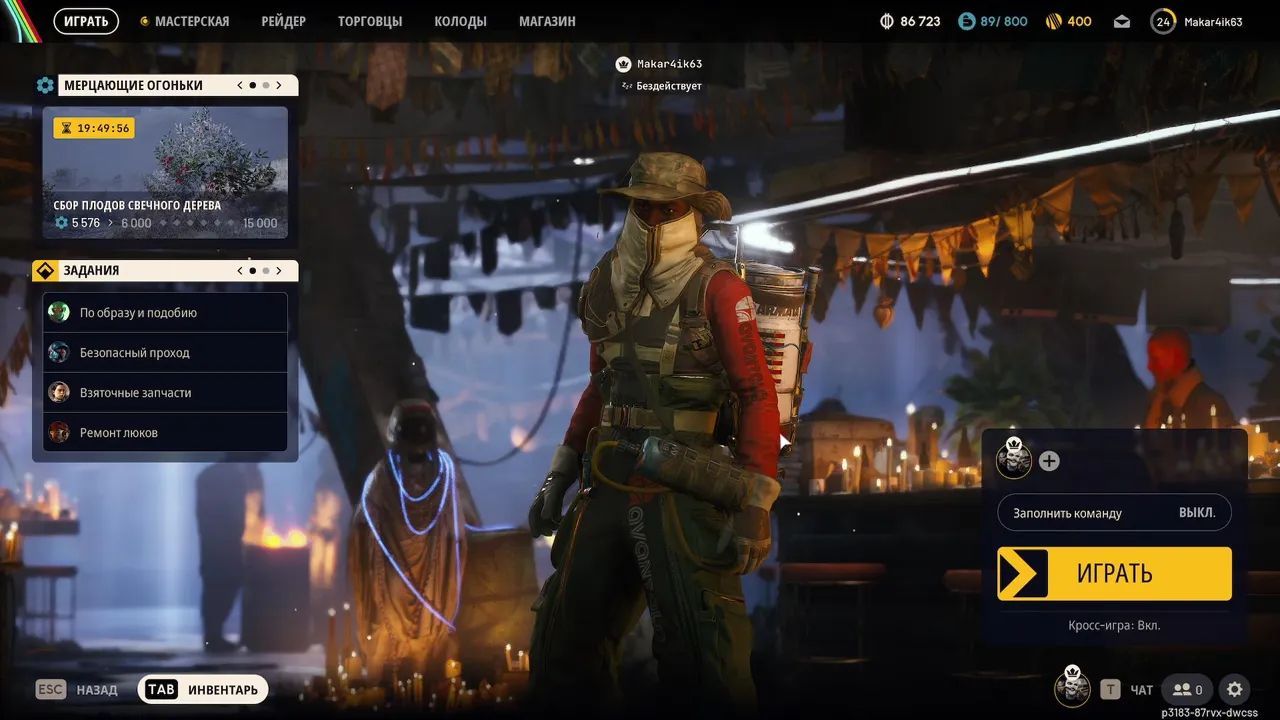Click the coin currency icon near 86 723

pos(886,21)
